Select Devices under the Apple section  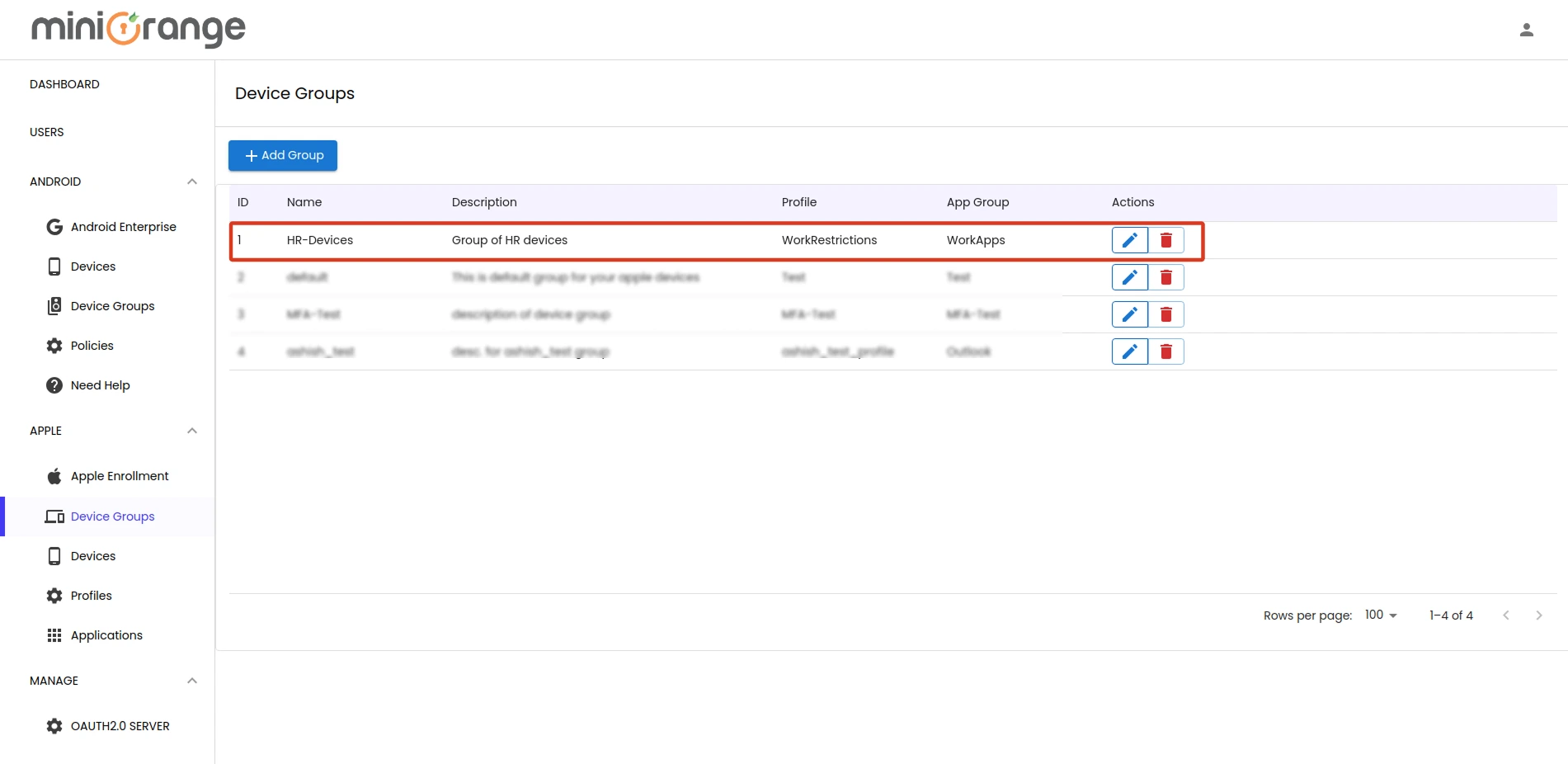pos(93,555)
